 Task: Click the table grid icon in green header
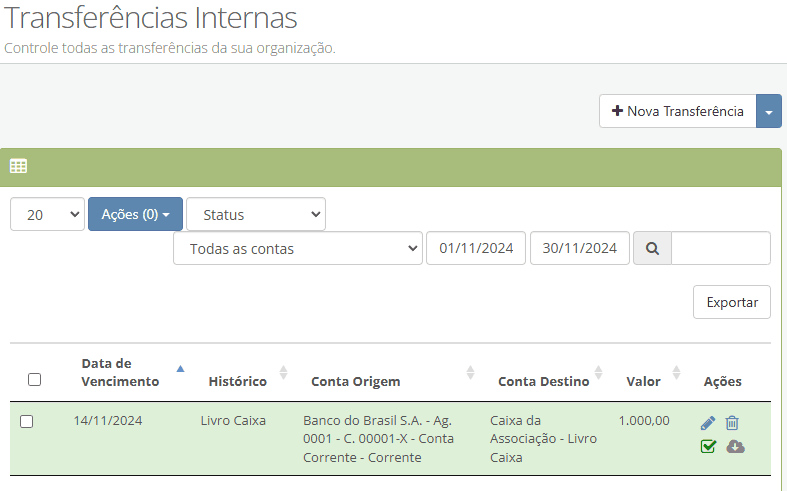[19, 166]
